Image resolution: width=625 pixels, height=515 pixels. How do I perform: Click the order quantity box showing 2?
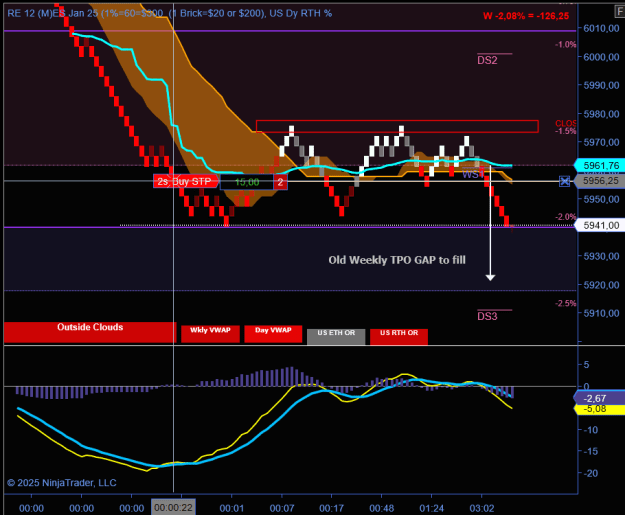[280, 182]
